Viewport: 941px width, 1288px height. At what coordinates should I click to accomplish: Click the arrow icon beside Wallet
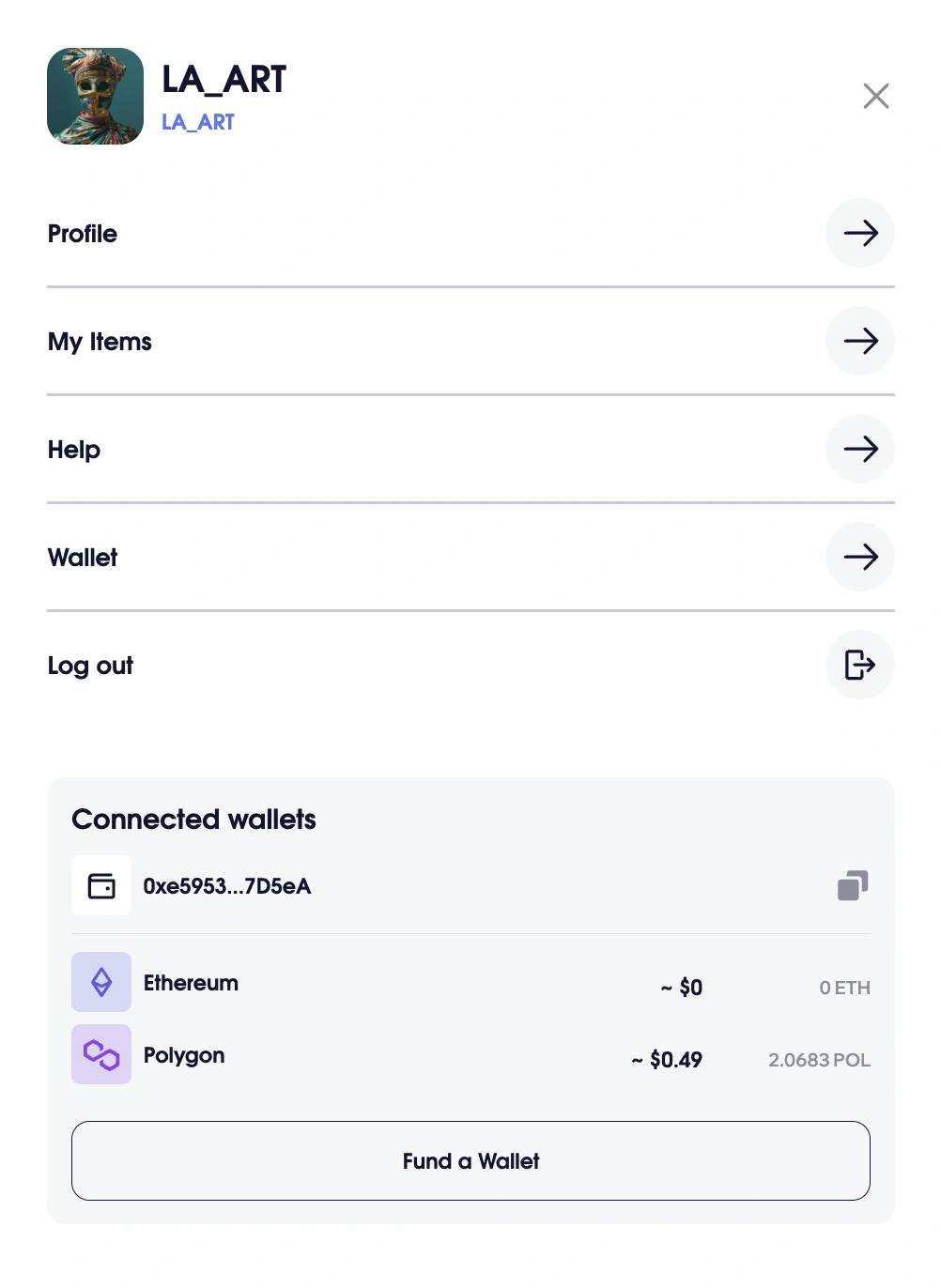859,557
